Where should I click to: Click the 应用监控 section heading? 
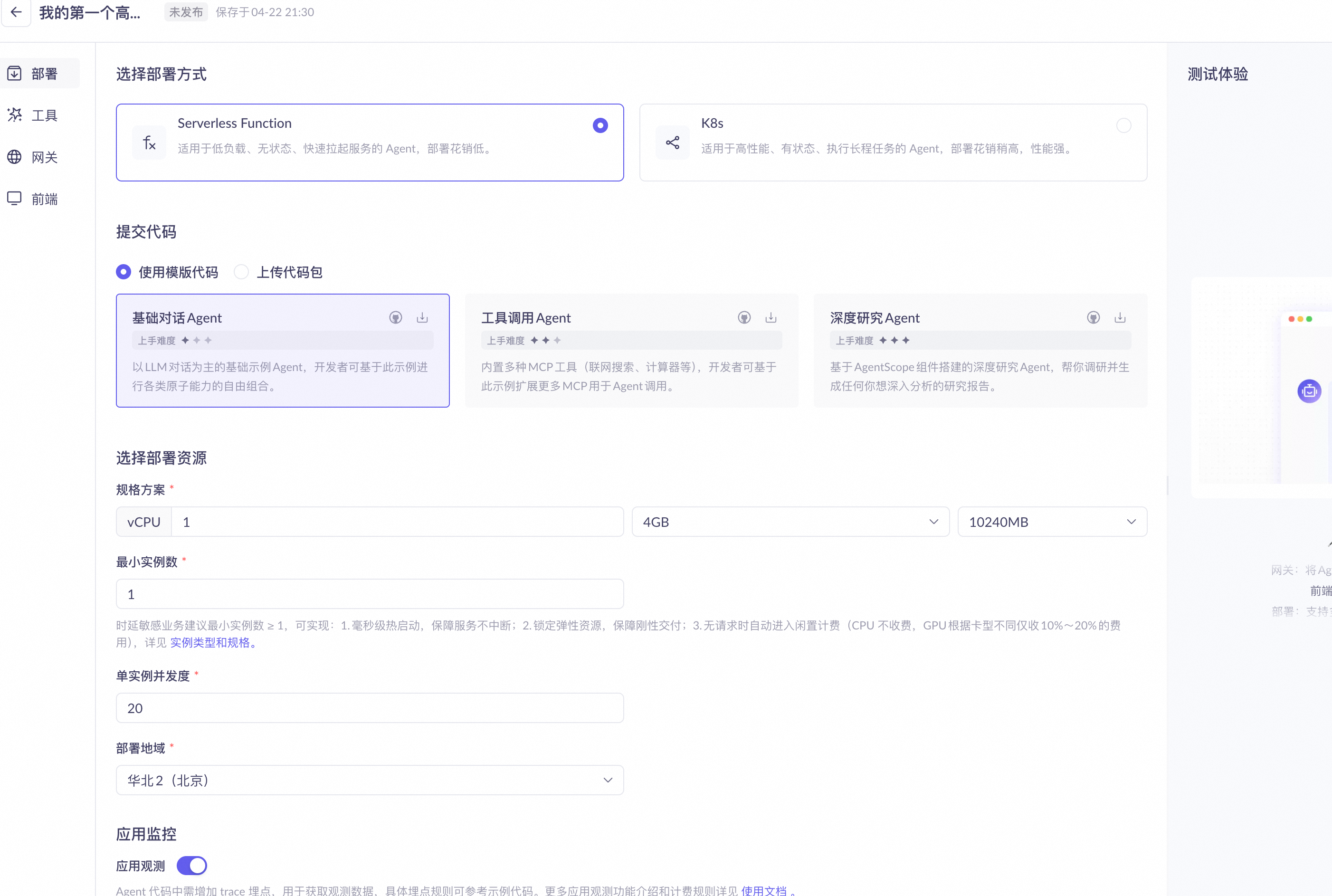[146, 834]
